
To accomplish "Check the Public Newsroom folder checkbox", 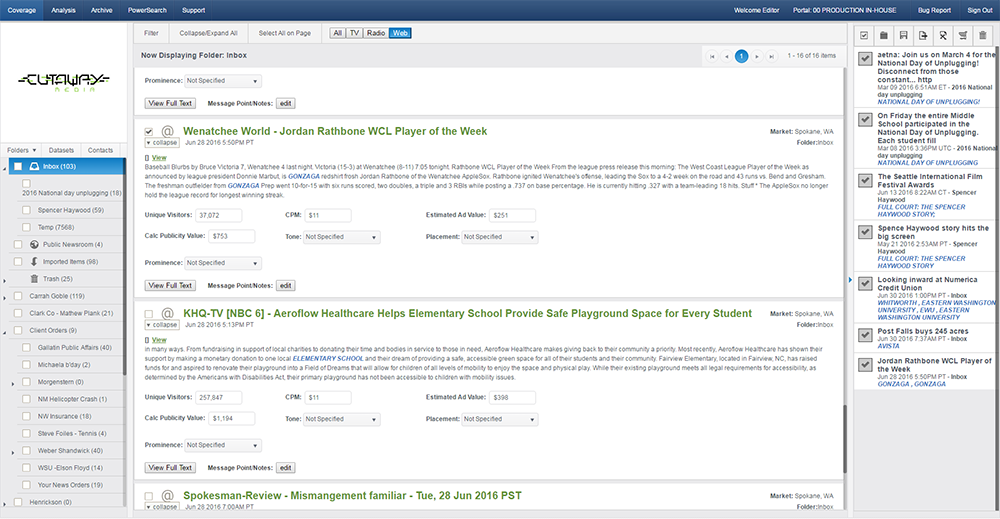I will (x=18, y=244).
